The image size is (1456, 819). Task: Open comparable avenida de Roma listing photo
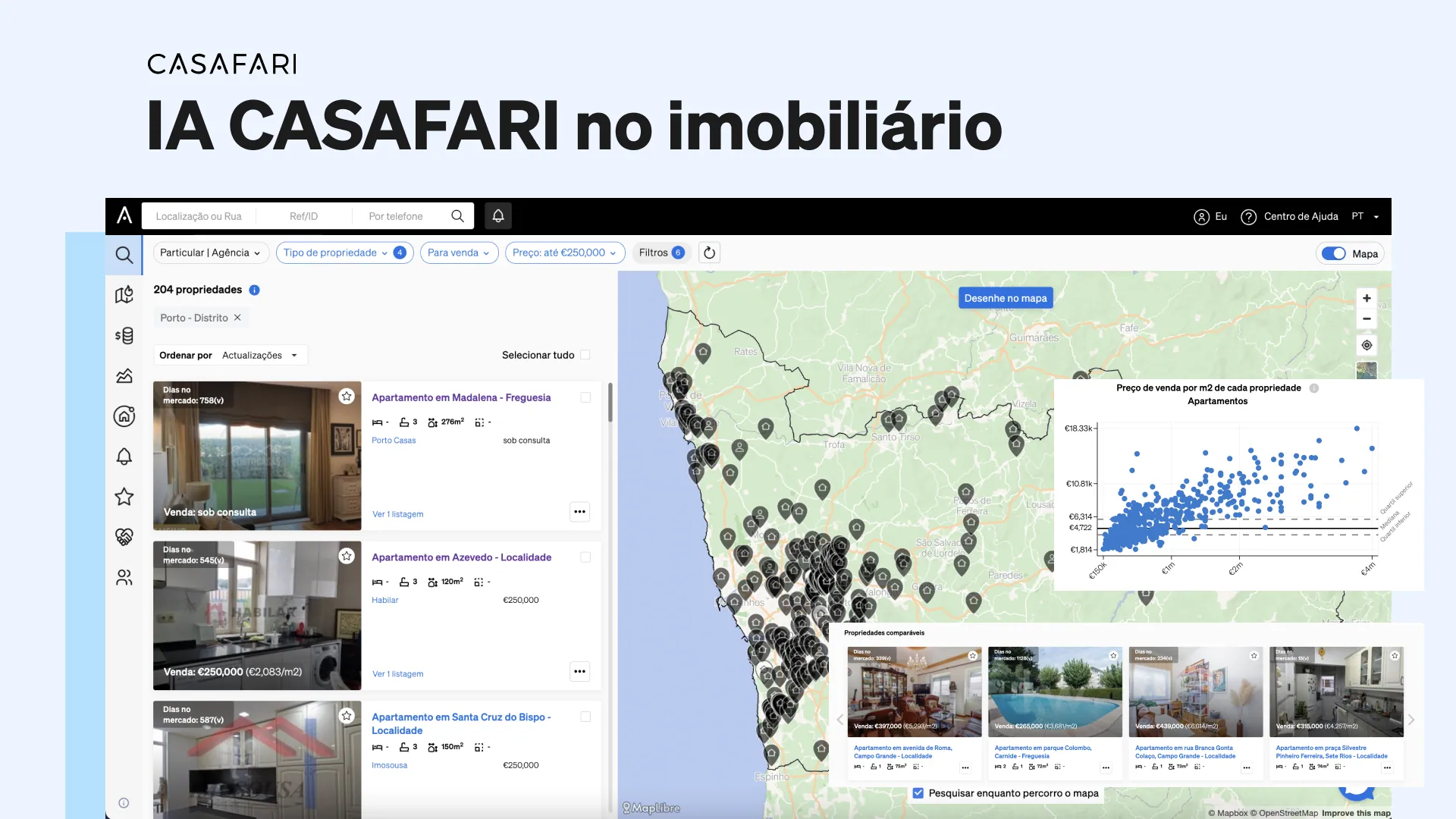pyautogui.click(x=914, y=692)
